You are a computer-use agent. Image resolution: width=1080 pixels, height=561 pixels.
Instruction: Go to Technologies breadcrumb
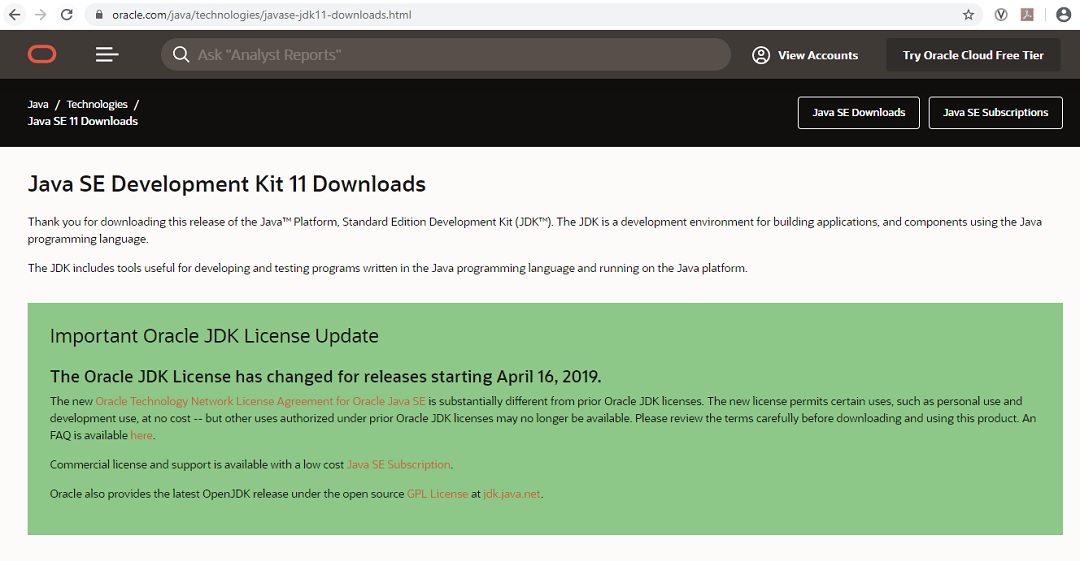[97, 104]
